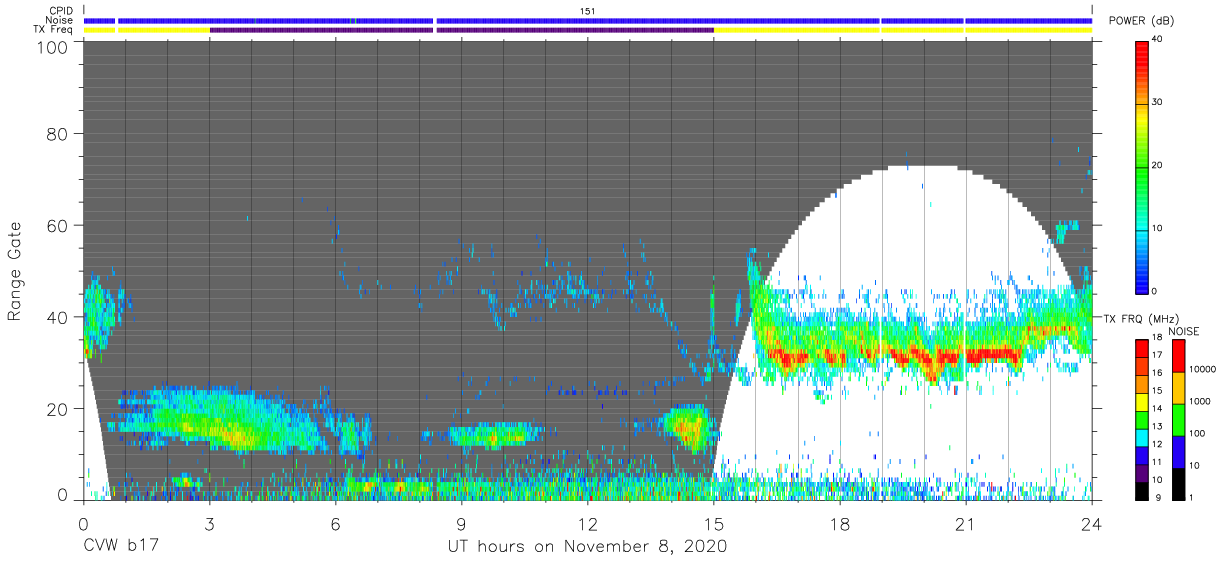Click the x-axis tick label '21'
Screen dimensions: 1228x567
pyautogui.click(x=965, y=522)
